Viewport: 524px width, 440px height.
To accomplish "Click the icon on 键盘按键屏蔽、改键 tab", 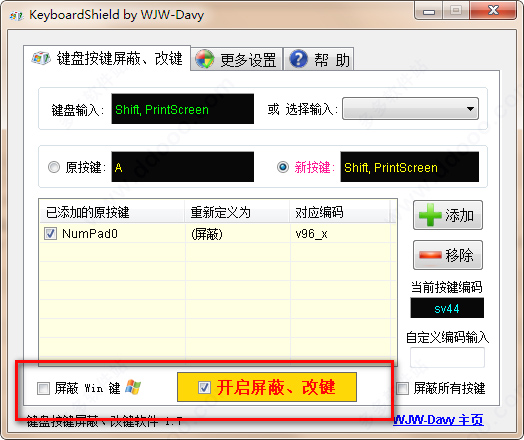I will (41, 58).
